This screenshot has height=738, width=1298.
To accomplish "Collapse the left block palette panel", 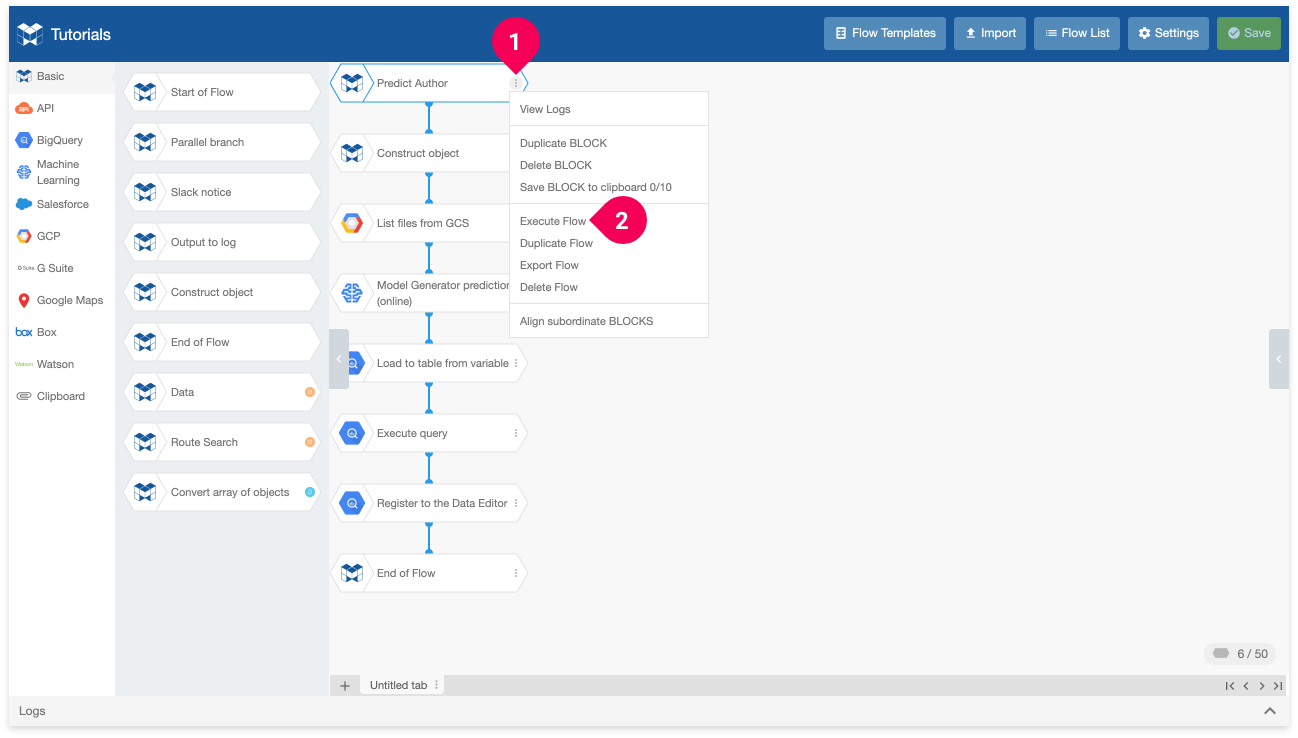I will point(339,358).
